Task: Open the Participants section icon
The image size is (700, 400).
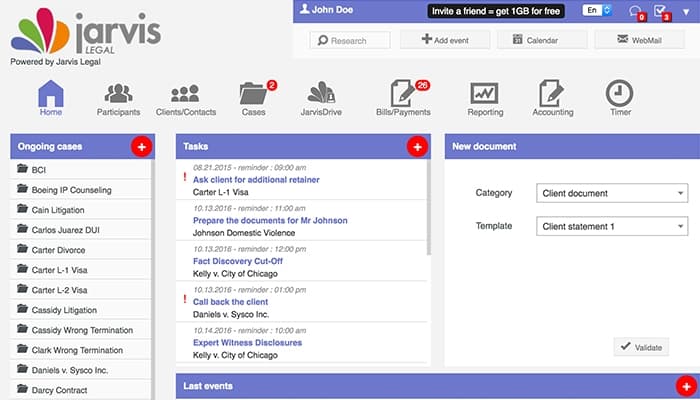Action: pyautogui.click(x=118, y=94)
